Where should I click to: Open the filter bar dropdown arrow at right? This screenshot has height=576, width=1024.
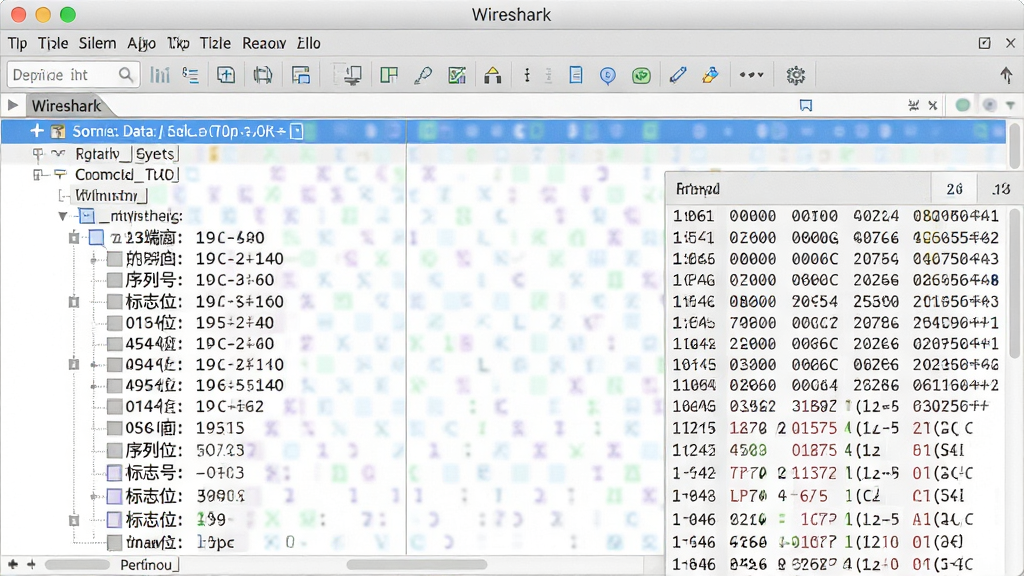(x=1010, y=105)
